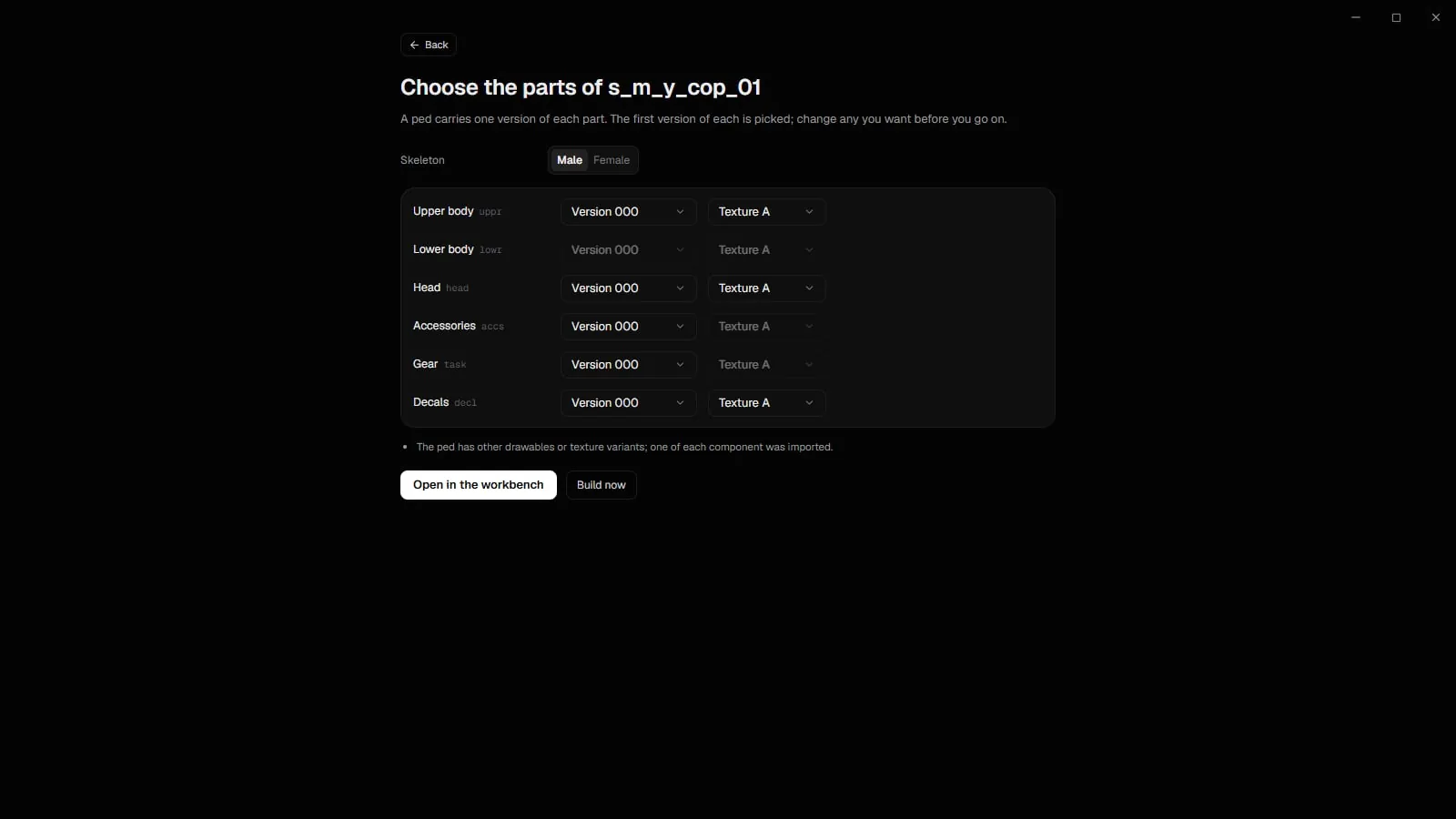Click the Gear row label

[x=425, y=364]
